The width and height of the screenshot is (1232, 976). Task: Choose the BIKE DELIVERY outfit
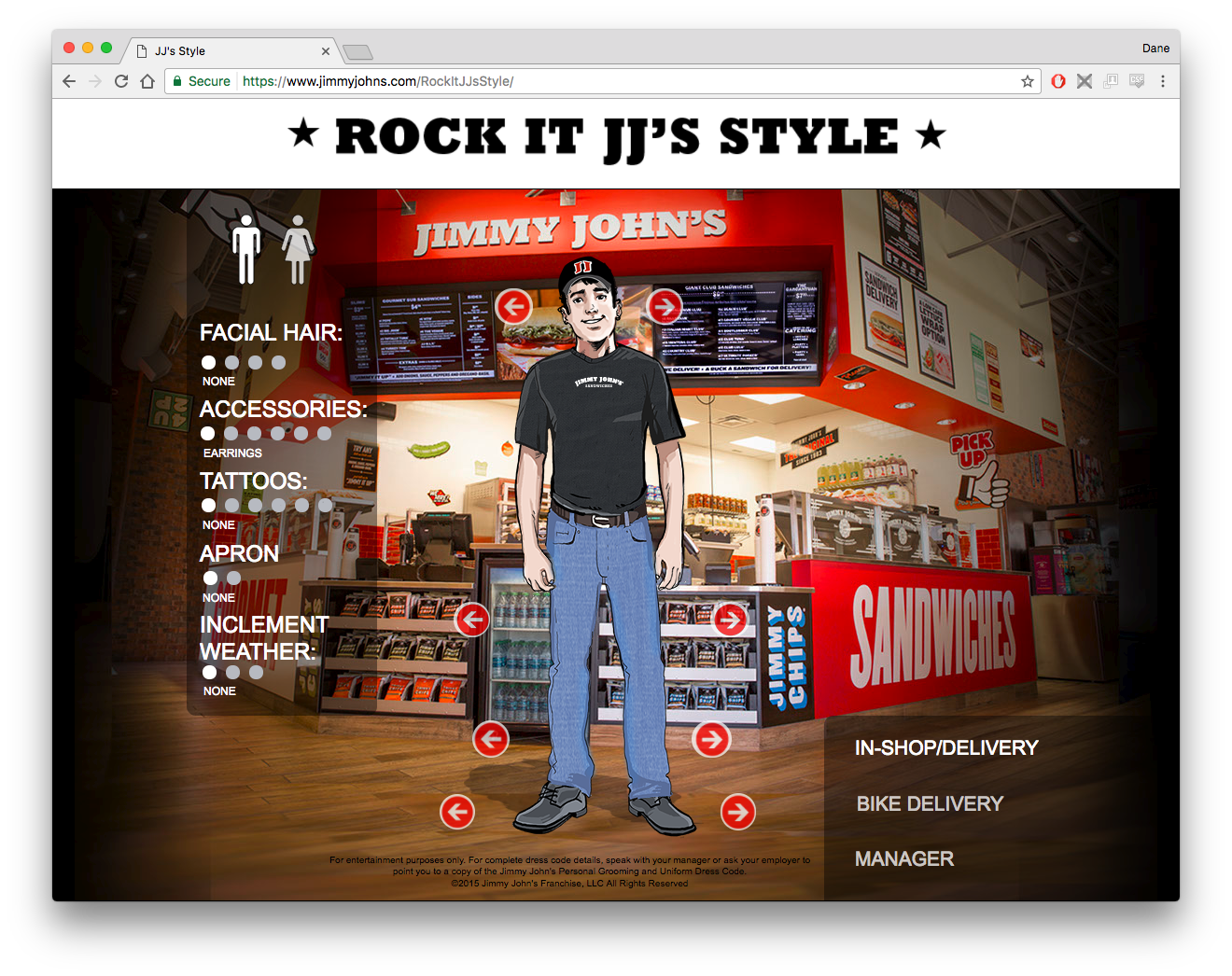tap(930, 803)
